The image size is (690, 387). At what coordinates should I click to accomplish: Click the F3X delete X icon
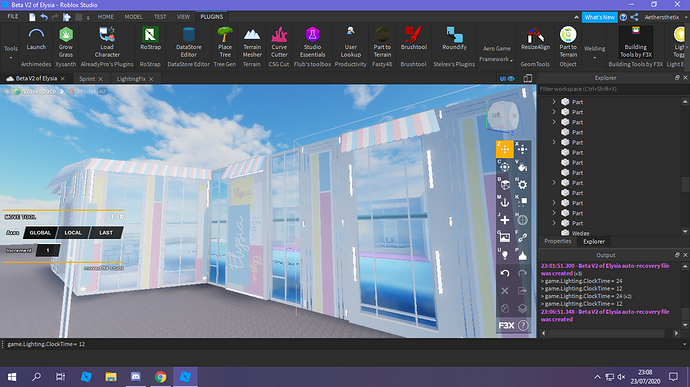pos(504,291)
